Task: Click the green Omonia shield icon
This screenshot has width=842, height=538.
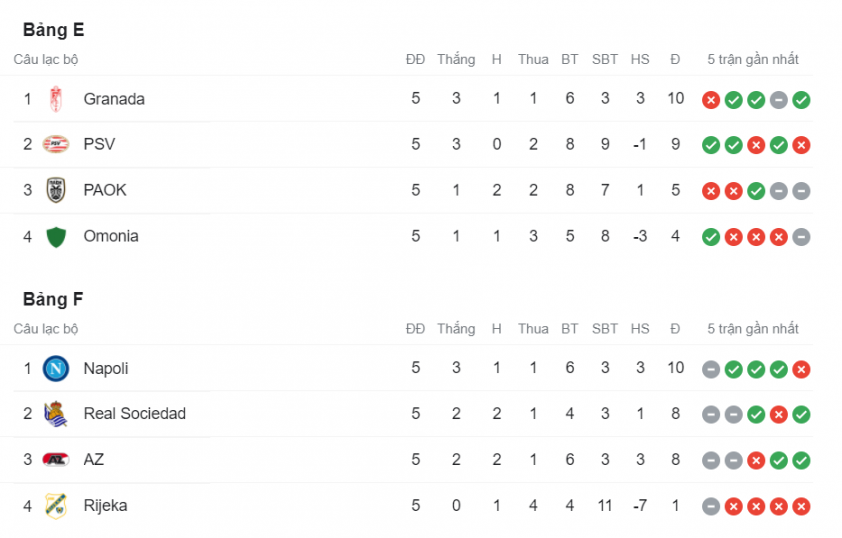Action: point(56,237)
